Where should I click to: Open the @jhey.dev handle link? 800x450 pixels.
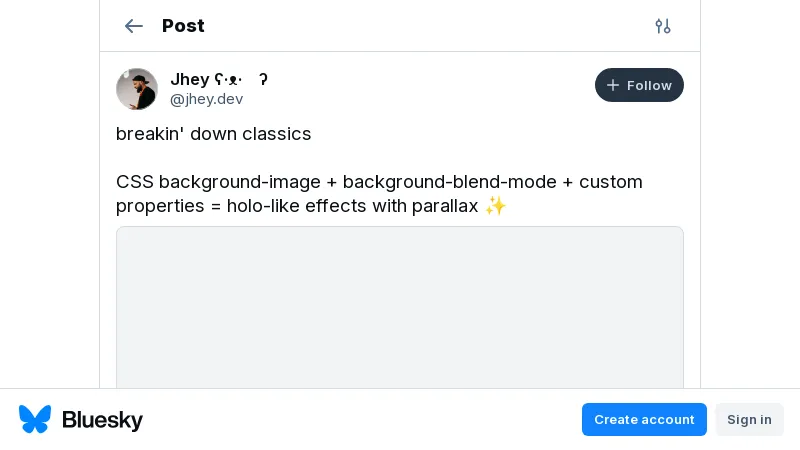pos(206,99)
